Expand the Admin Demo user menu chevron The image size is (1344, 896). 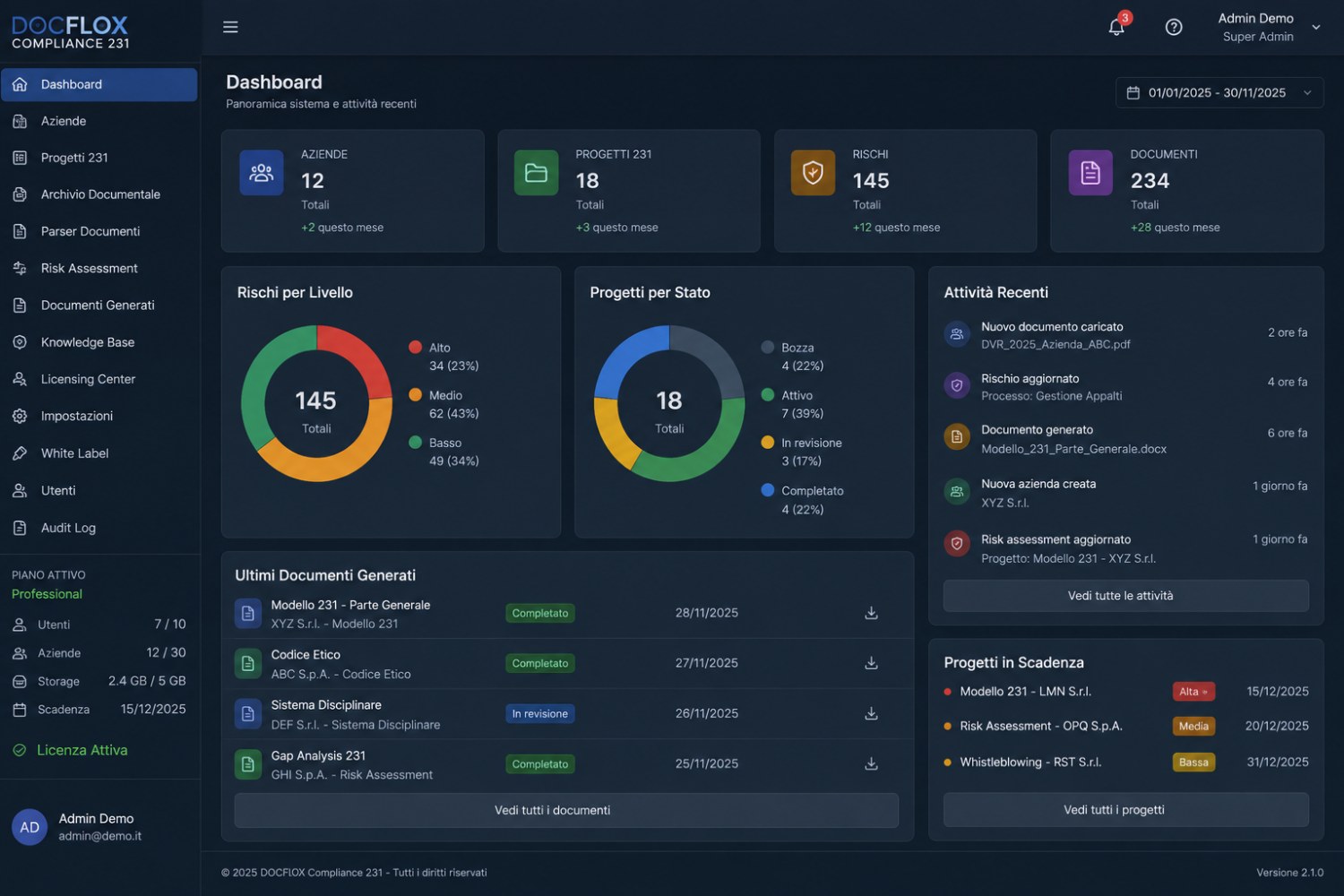pos(1316,27)
